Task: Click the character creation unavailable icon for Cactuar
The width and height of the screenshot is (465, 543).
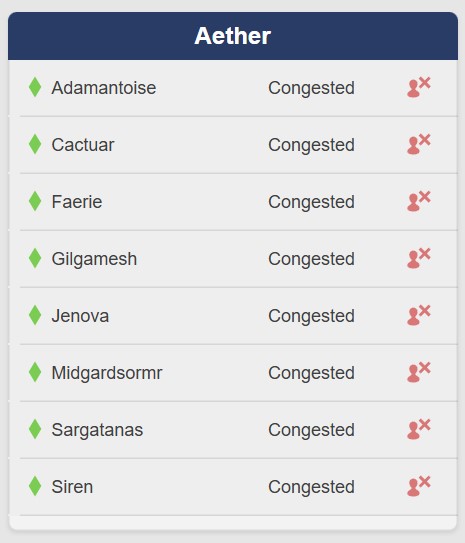Action: [419, 144]
